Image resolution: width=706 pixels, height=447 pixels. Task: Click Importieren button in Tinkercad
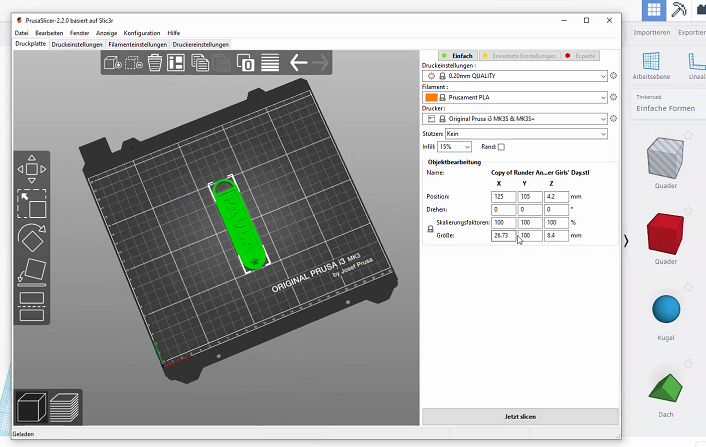click(652, 32)
